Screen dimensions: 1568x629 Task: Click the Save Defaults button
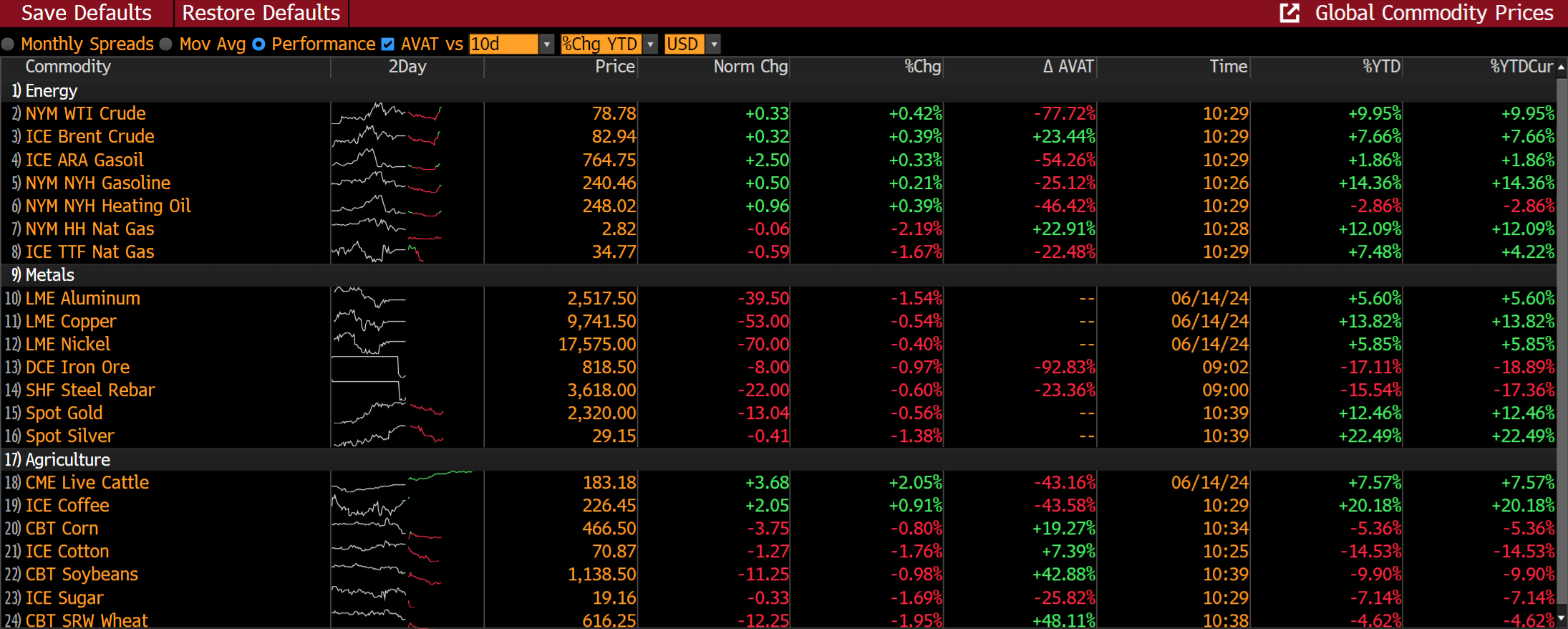coord(87,13)
